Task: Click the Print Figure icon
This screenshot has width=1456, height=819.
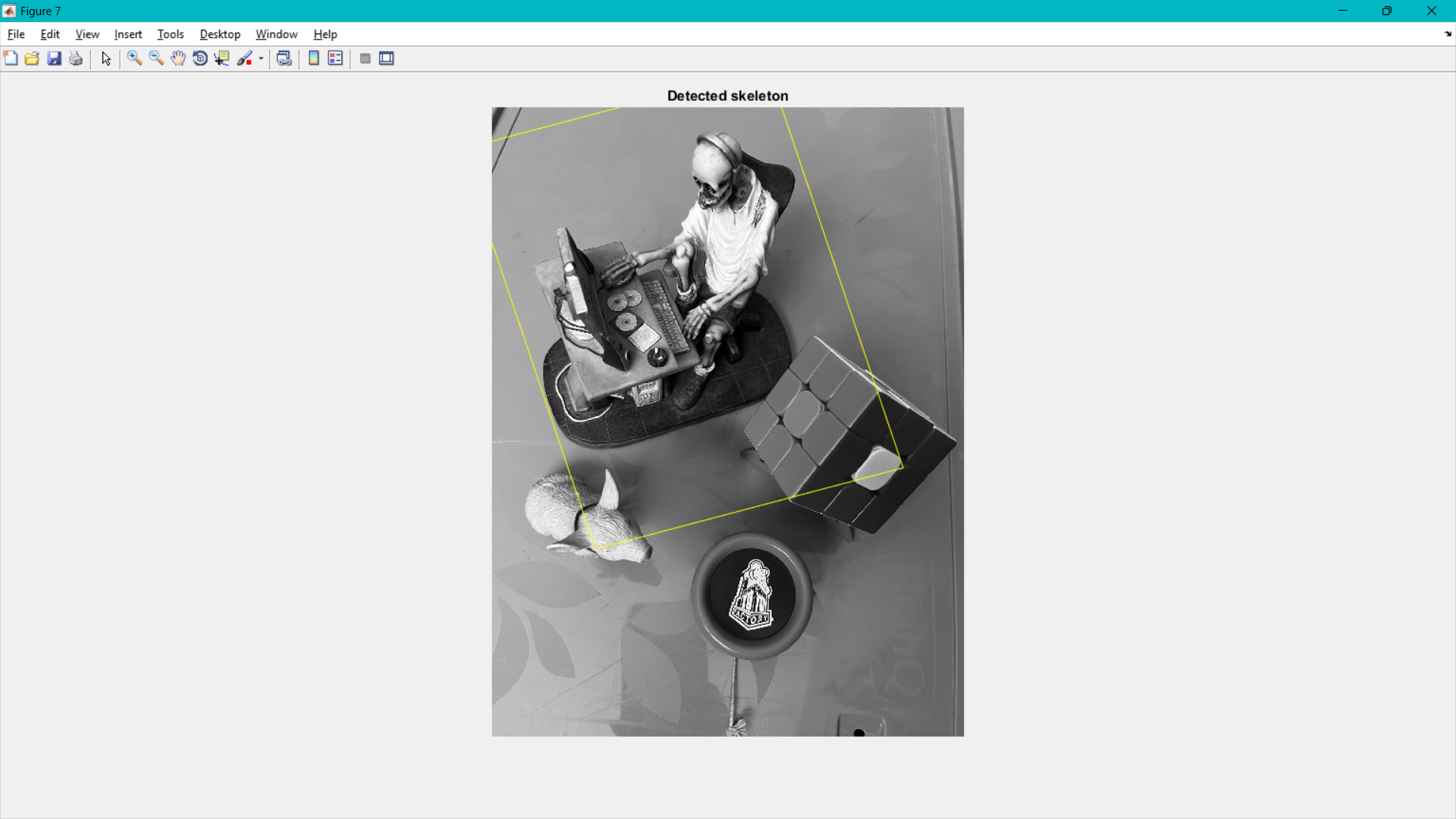Action: click(76, 58)
